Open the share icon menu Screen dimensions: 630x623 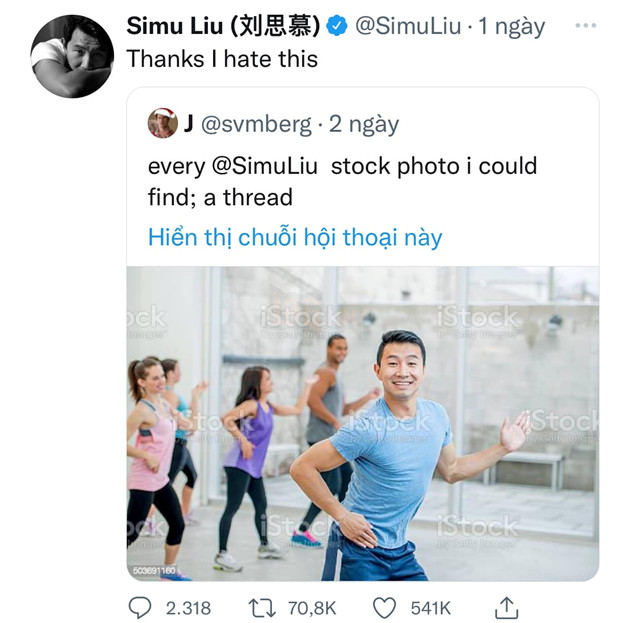click(x=507, y=607)
